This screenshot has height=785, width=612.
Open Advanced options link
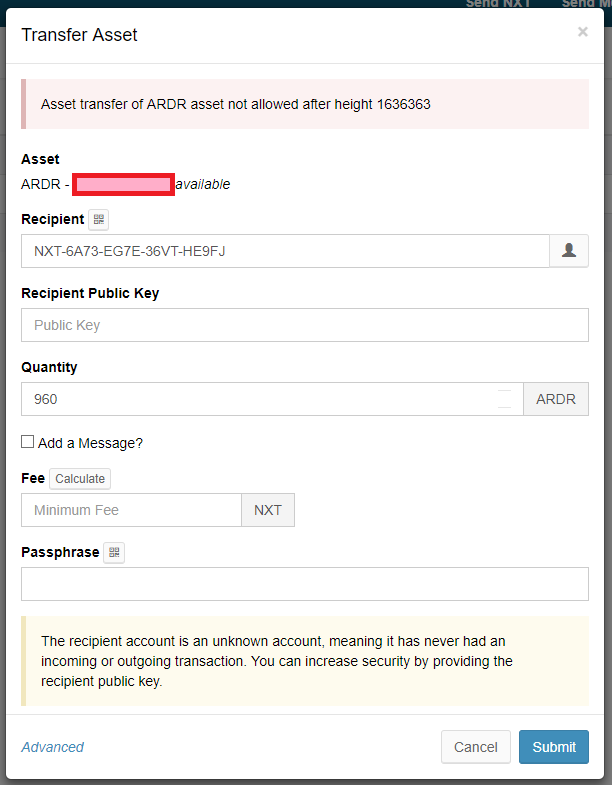(53, 747)
